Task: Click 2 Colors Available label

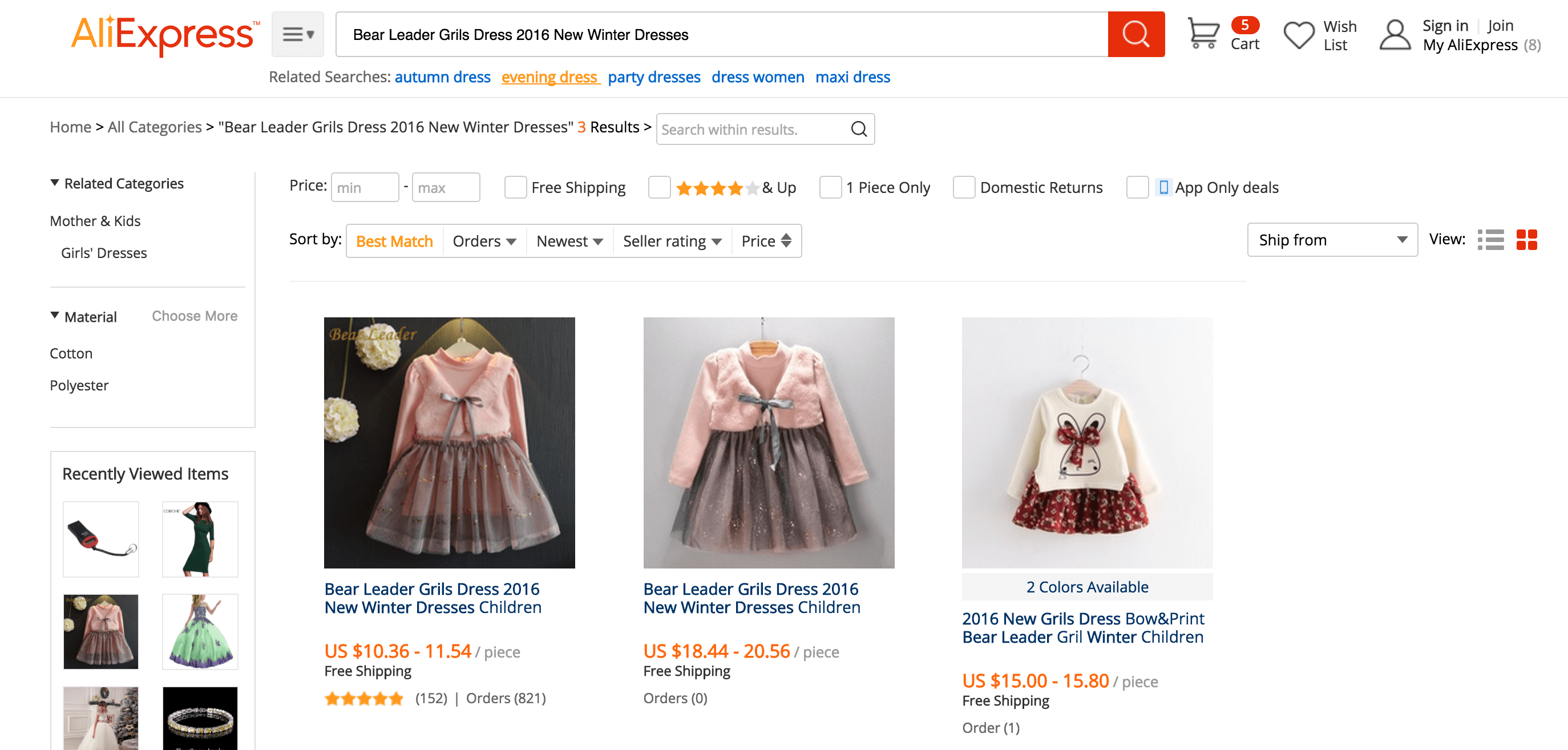Action: (x=1087, y=587)
